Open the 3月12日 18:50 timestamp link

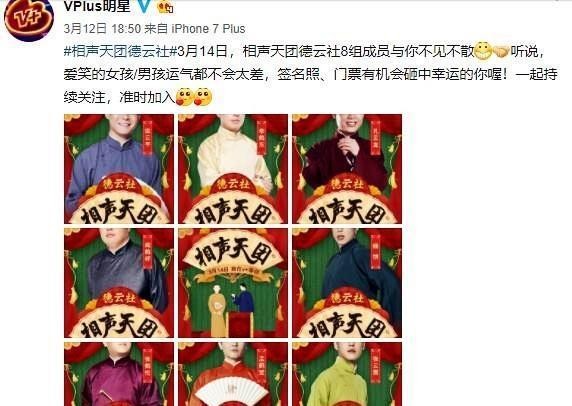(102, 29)
